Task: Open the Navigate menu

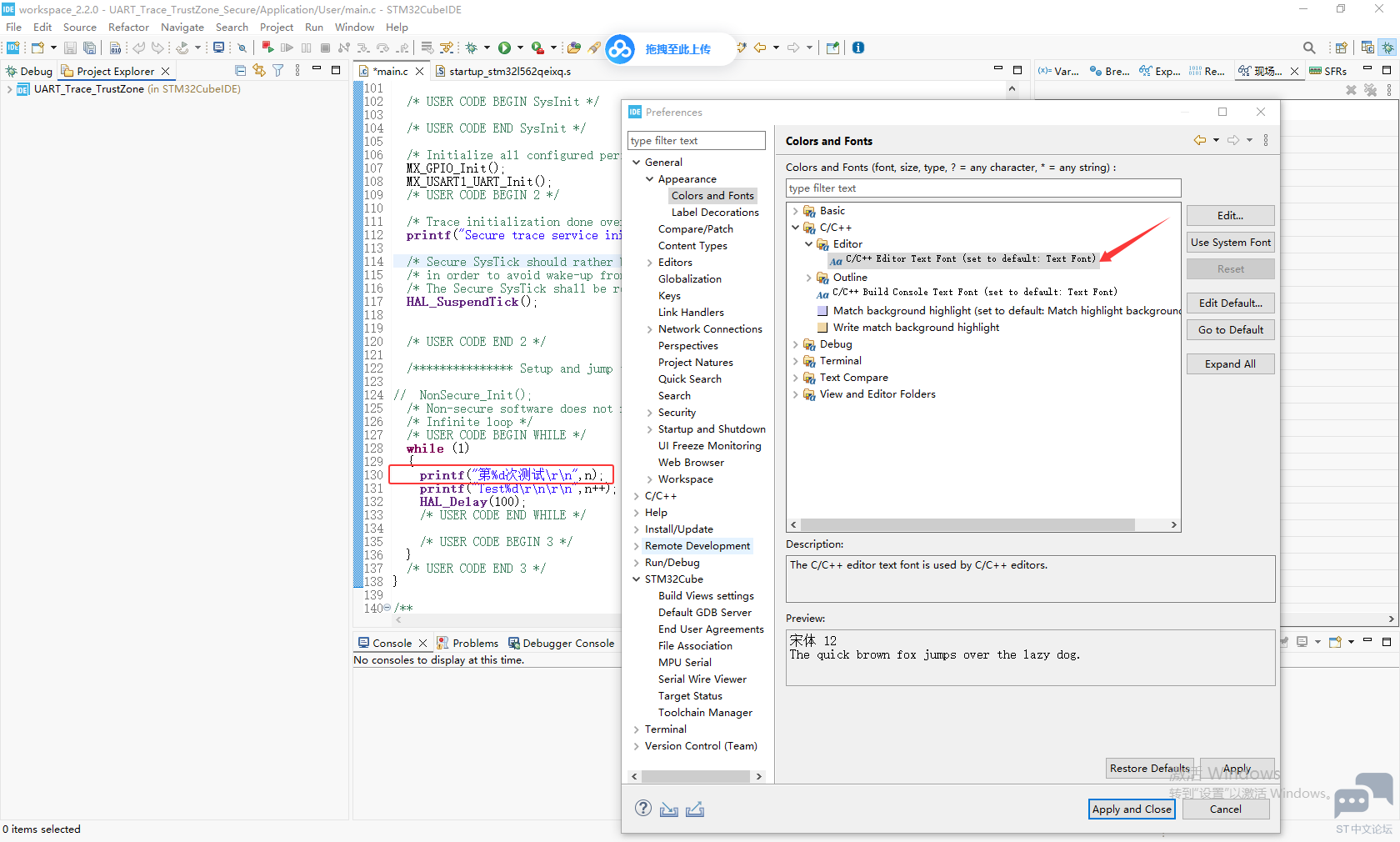Action: (182, 27)
